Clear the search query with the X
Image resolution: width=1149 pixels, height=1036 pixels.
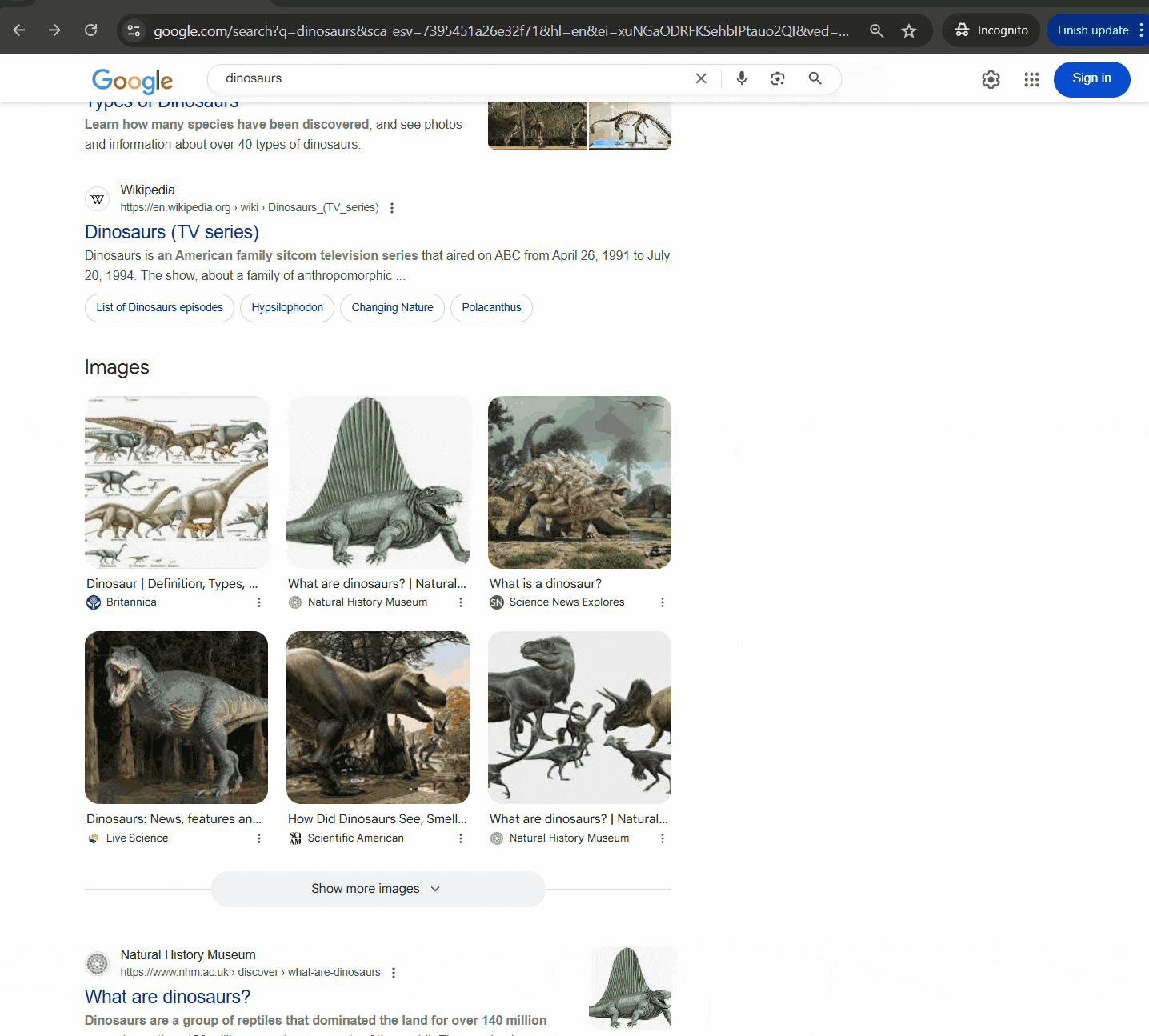(700, 78)
